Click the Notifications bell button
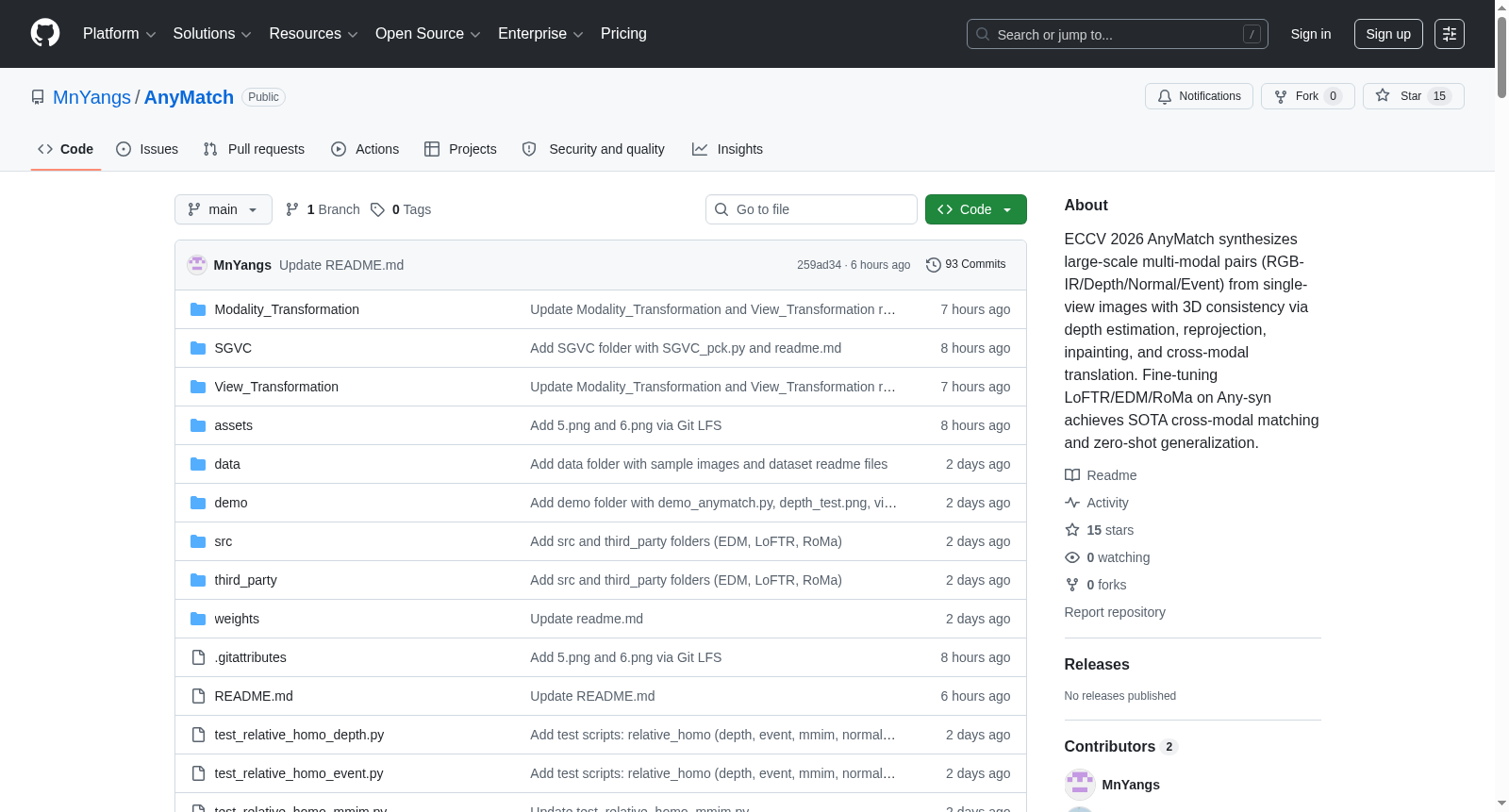 coord(1199,96)
